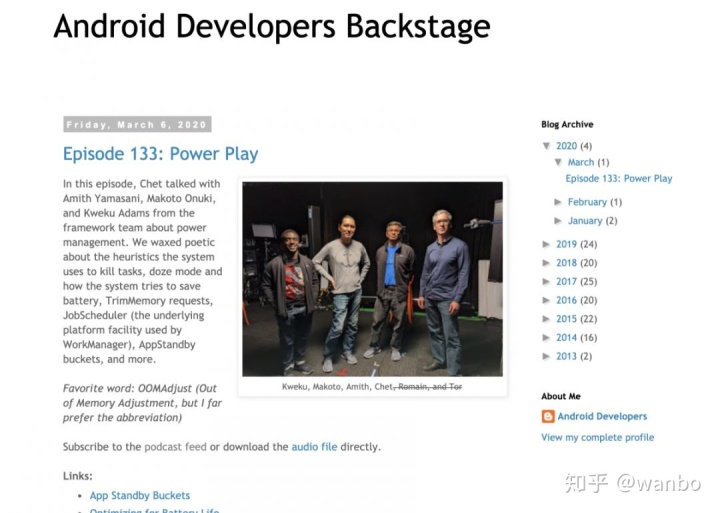
Task: Click View my complete profile
Action: [x=597, y=438]
